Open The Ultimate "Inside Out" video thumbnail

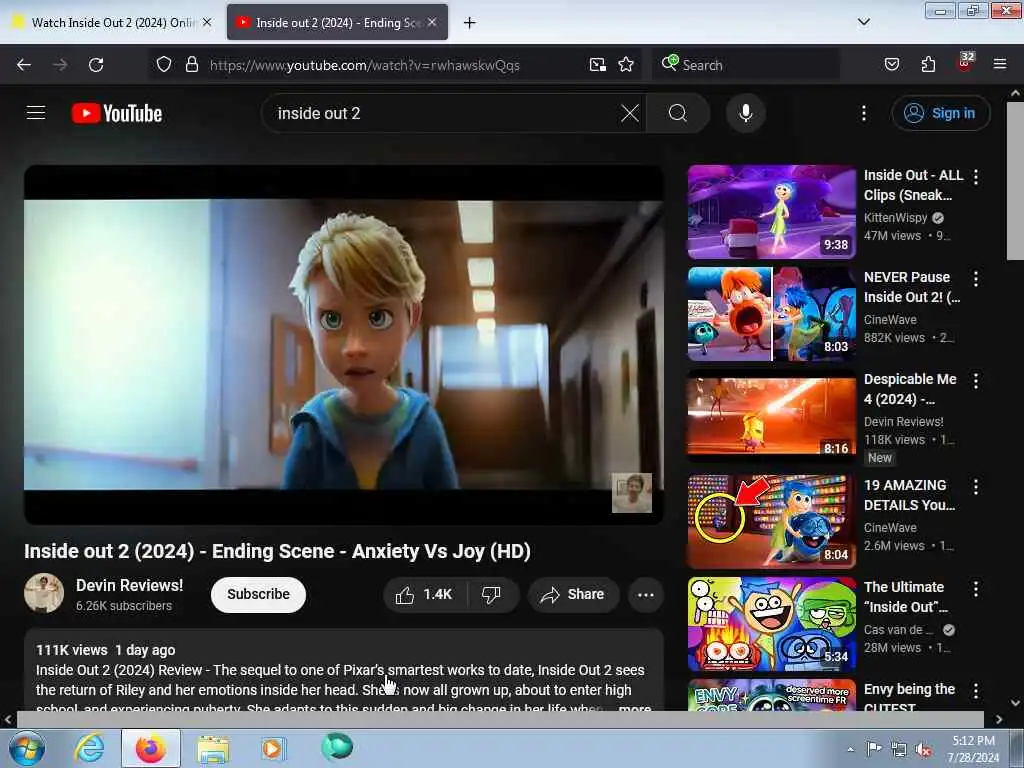(771, 624)
